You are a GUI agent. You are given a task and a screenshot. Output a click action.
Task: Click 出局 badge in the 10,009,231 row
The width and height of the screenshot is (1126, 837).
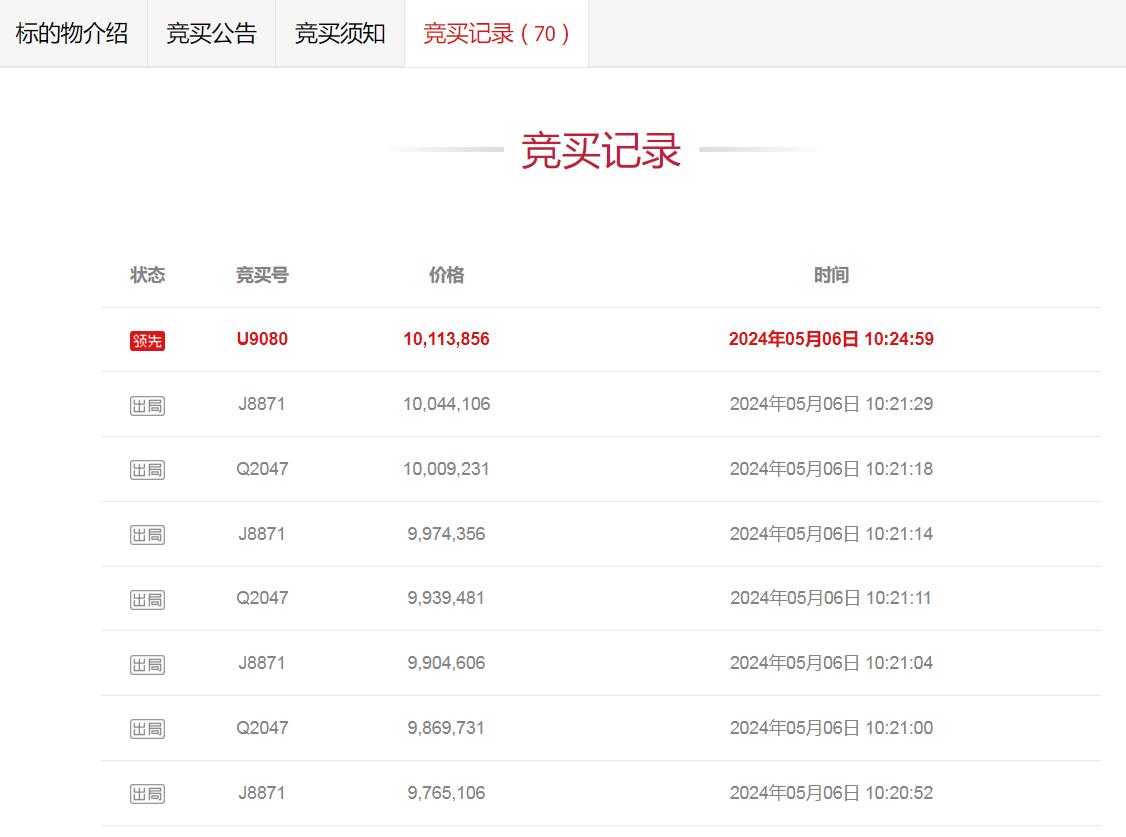pyautogui.click(x=147, y=470)
